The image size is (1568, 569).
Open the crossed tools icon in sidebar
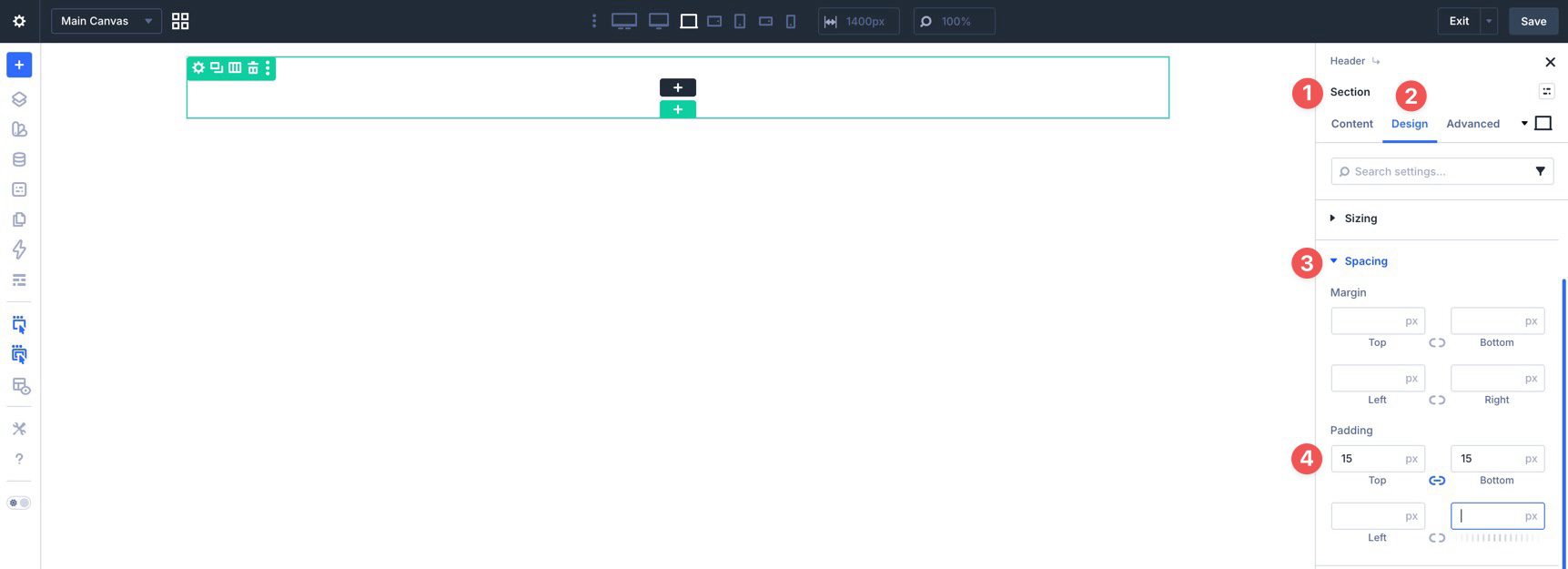click(19, 429)
